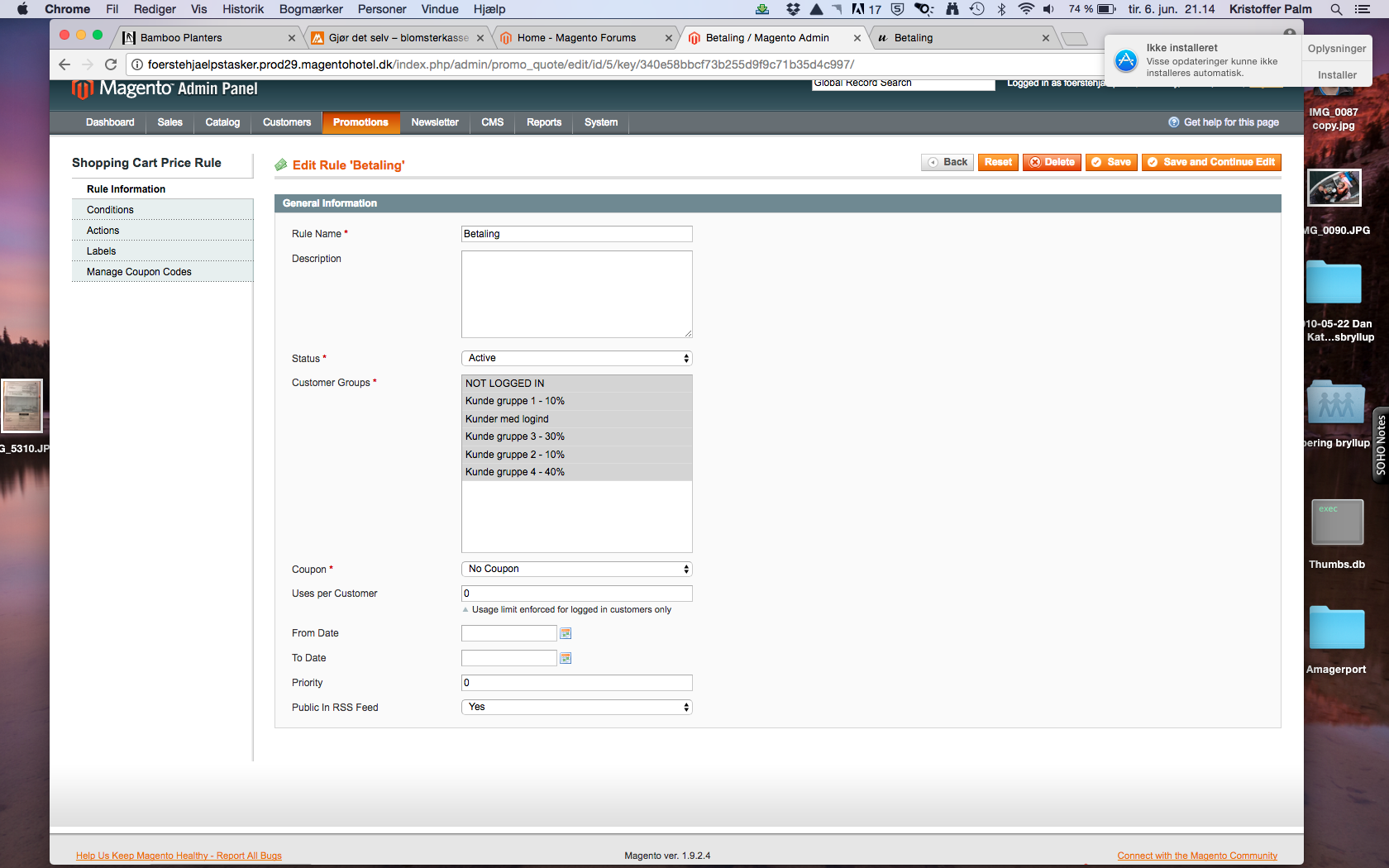The image size is (1389, 868).
Task: Open the Status dropdown showing Active
Action: tap(576, 358)
